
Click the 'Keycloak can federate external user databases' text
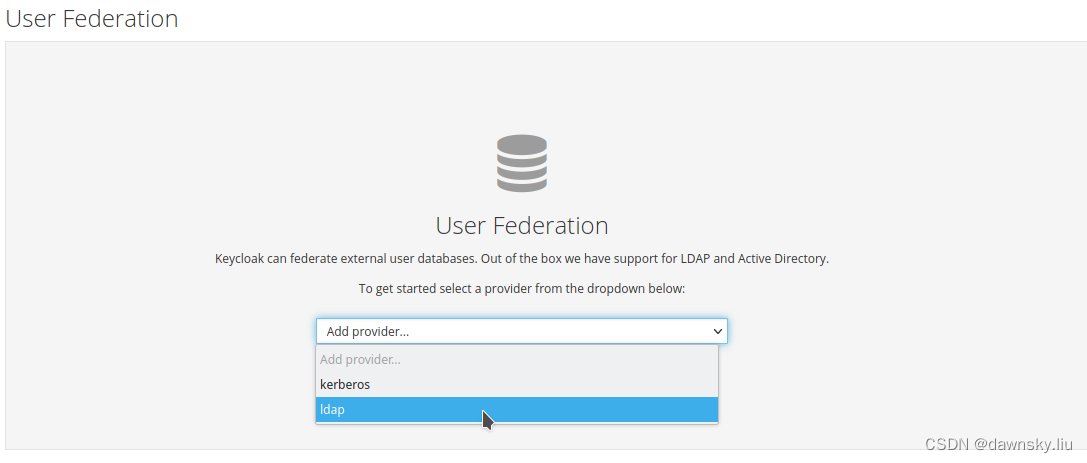pos(522,259)
